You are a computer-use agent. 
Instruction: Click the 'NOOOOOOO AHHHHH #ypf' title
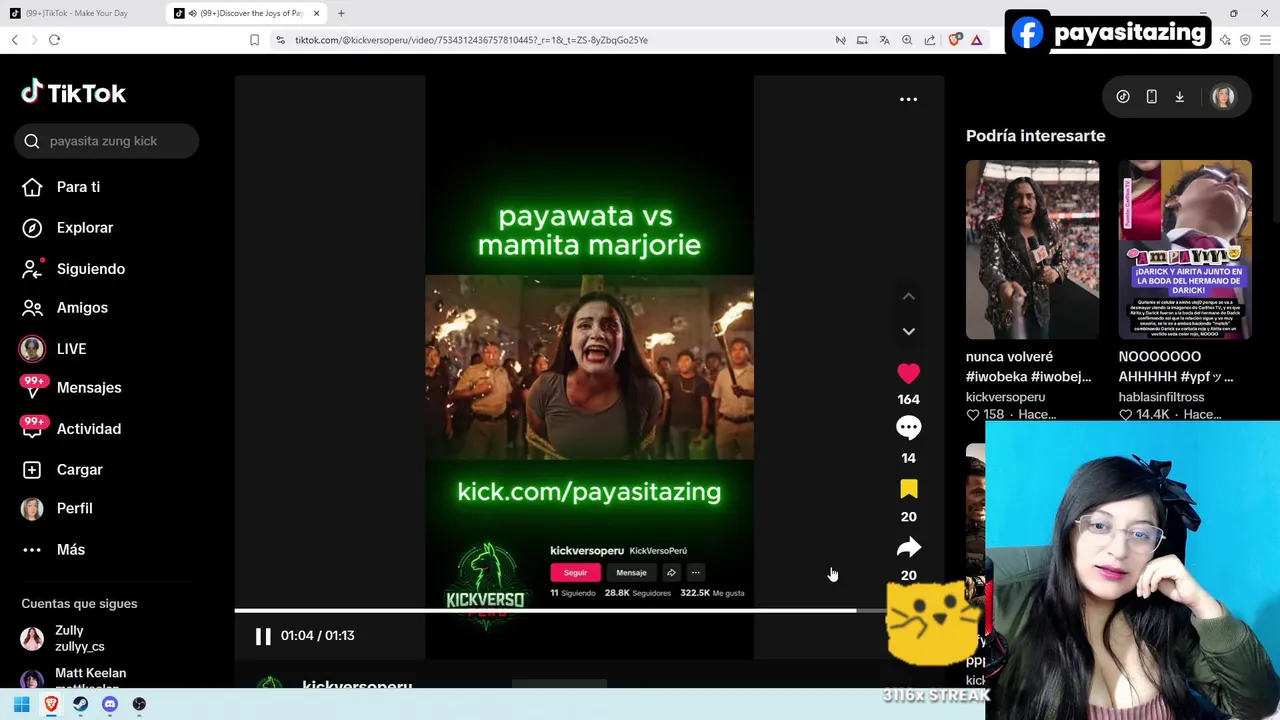tap(1176, 367)
